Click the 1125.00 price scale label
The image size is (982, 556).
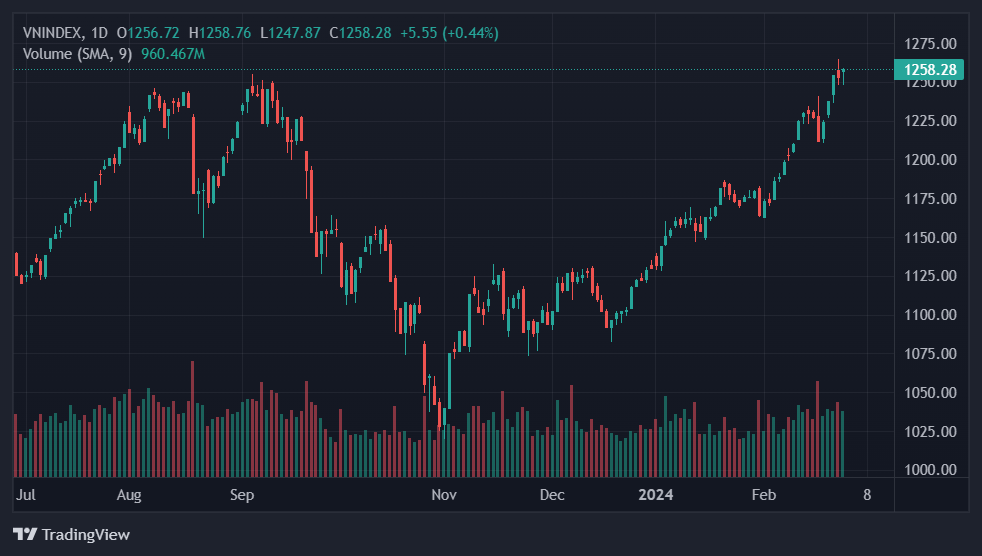click(x=931, y=275)
